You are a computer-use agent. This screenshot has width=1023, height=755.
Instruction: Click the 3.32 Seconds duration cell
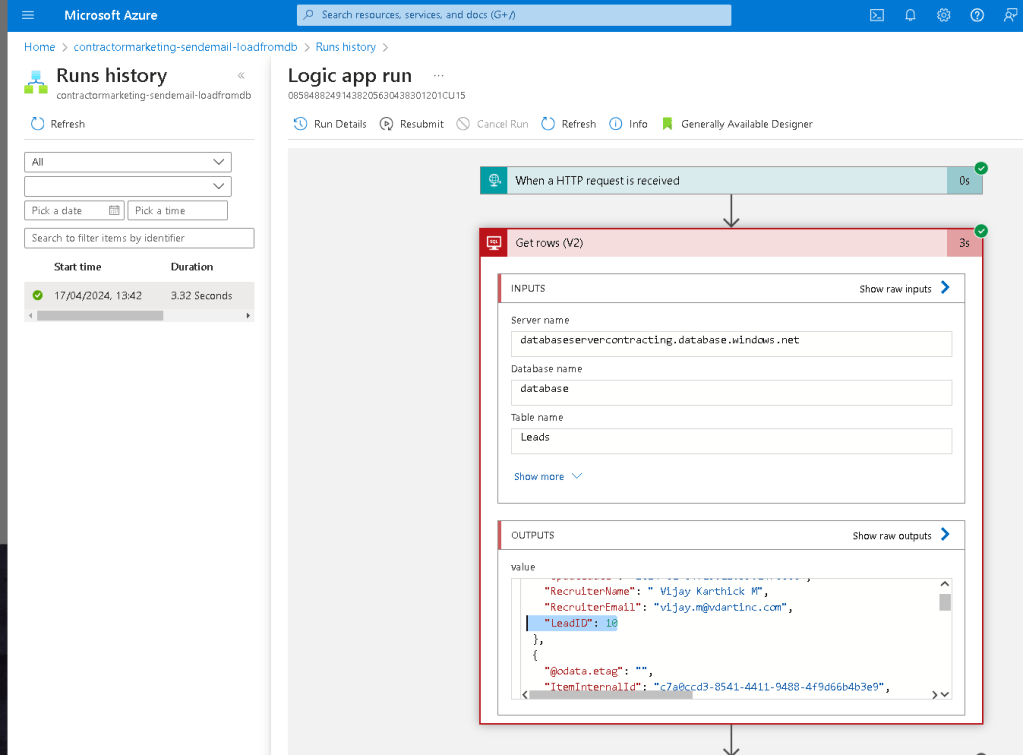[x=202, y=296]
